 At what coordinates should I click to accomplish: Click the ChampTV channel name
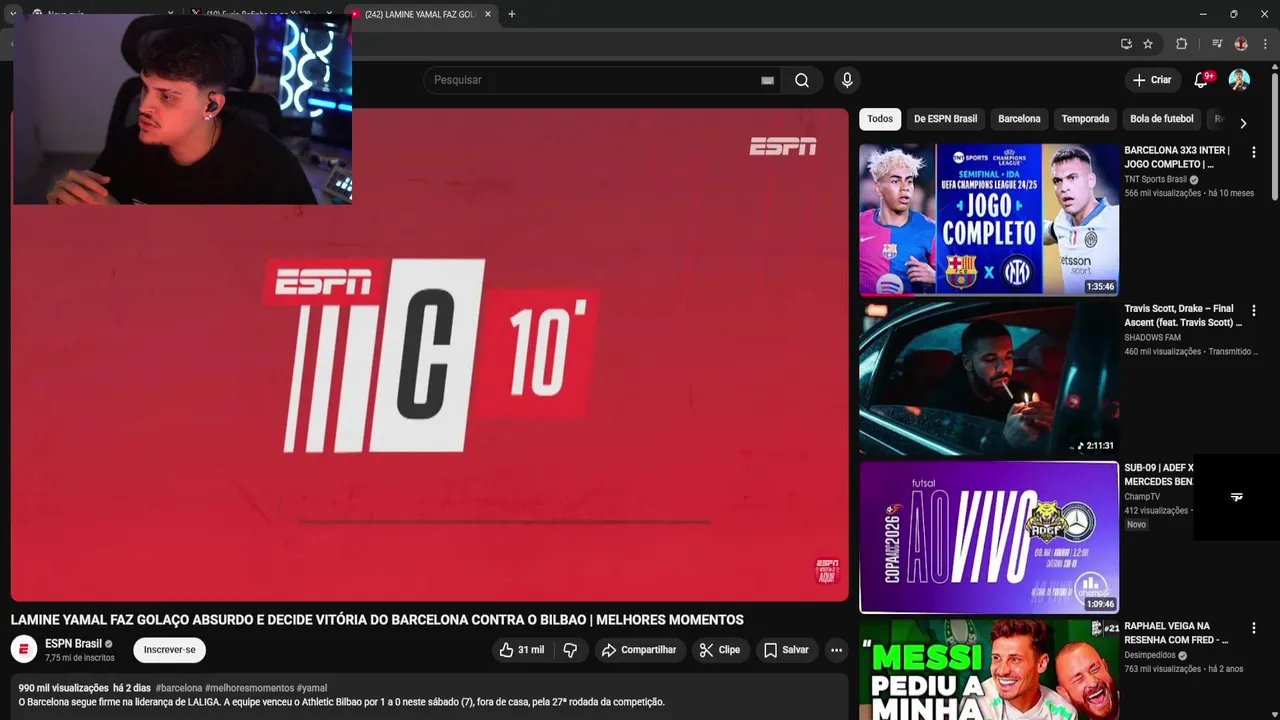click(x=1142, y=497)
